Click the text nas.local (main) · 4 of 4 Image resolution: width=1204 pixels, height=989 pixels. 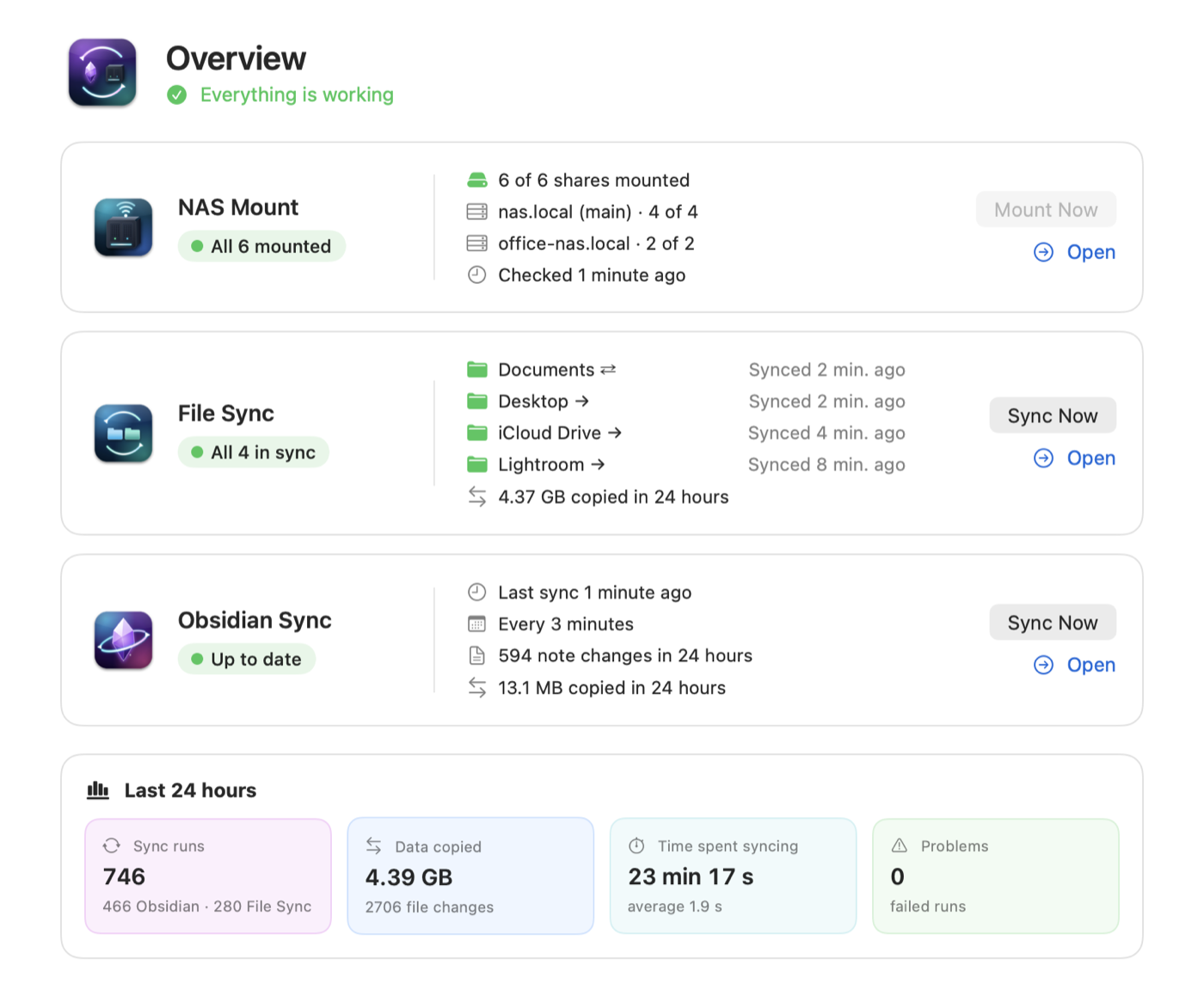click(x=599, y=212)
